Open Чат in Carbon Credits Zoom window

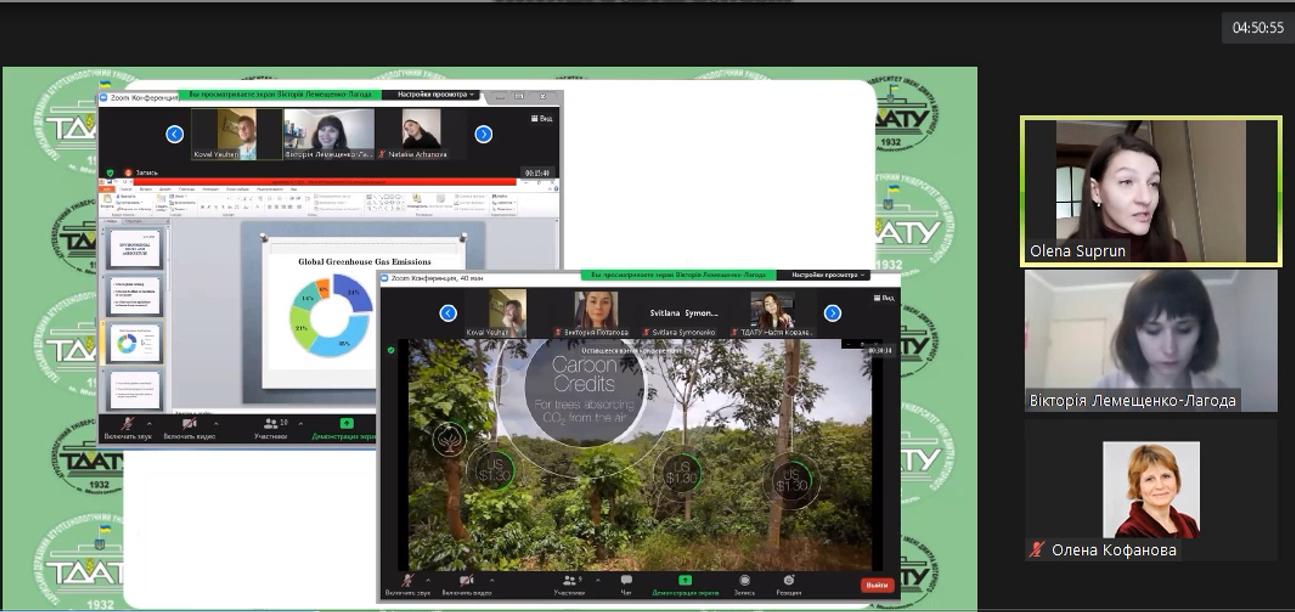tap(626, 584)
